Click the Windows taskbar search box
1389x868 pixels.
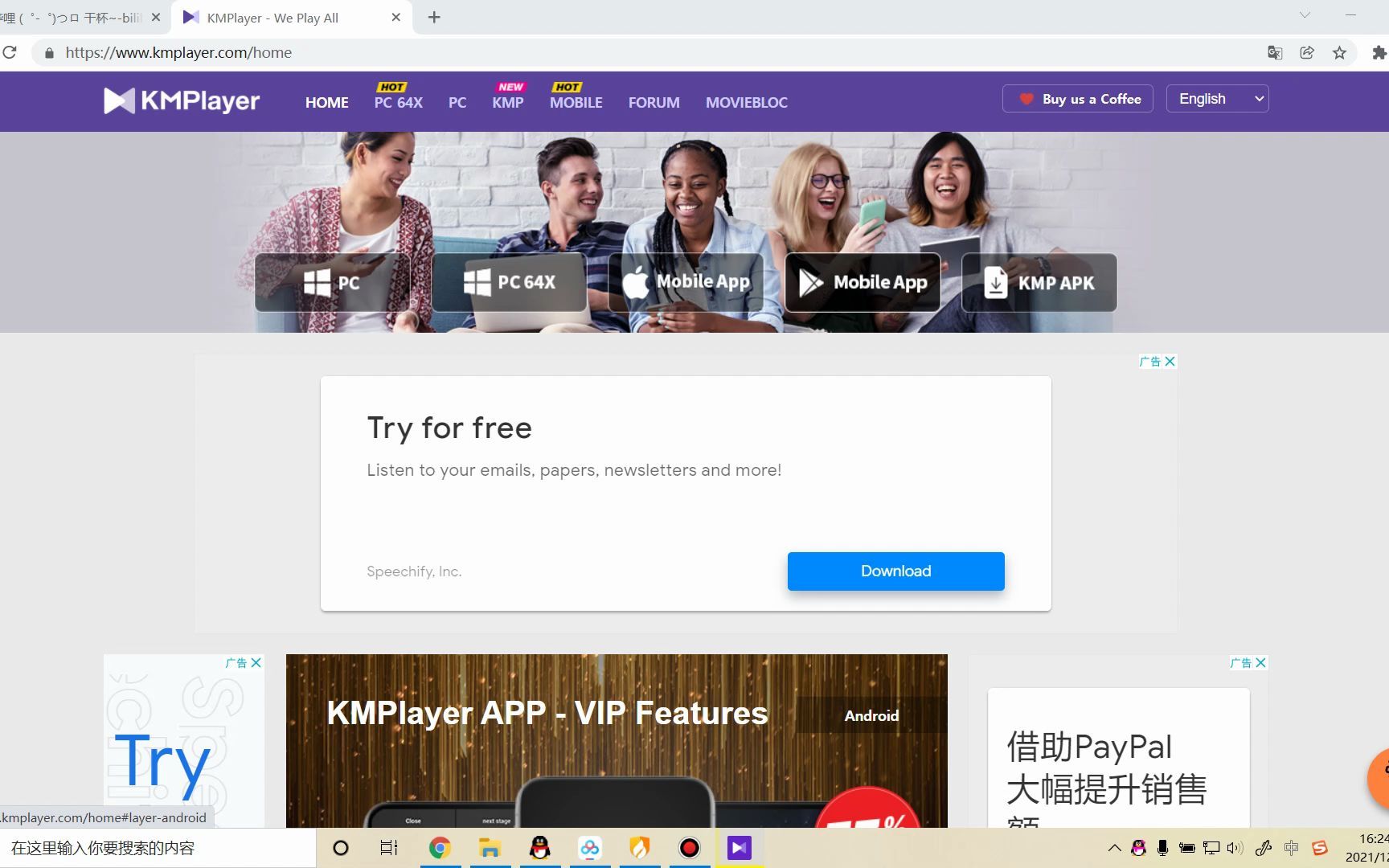(158, 848)
